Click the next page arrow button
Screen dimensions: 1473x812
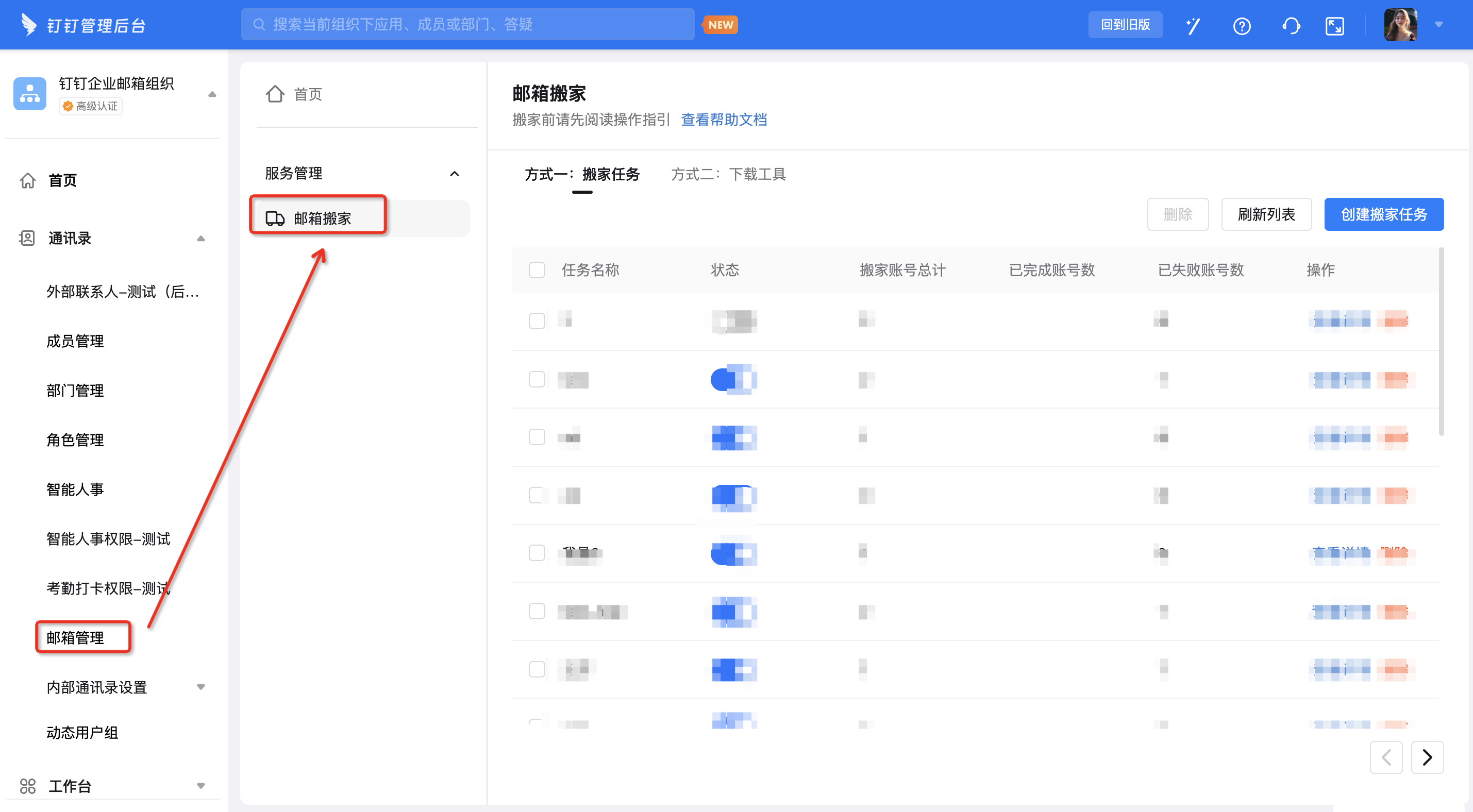click(1427, 758)
